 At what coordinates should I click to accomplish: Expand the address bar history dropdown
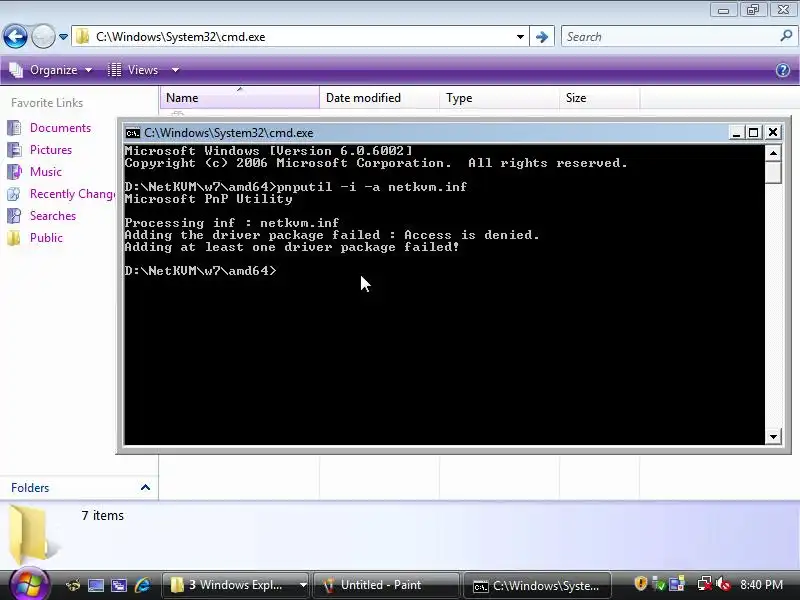(520, 37)
